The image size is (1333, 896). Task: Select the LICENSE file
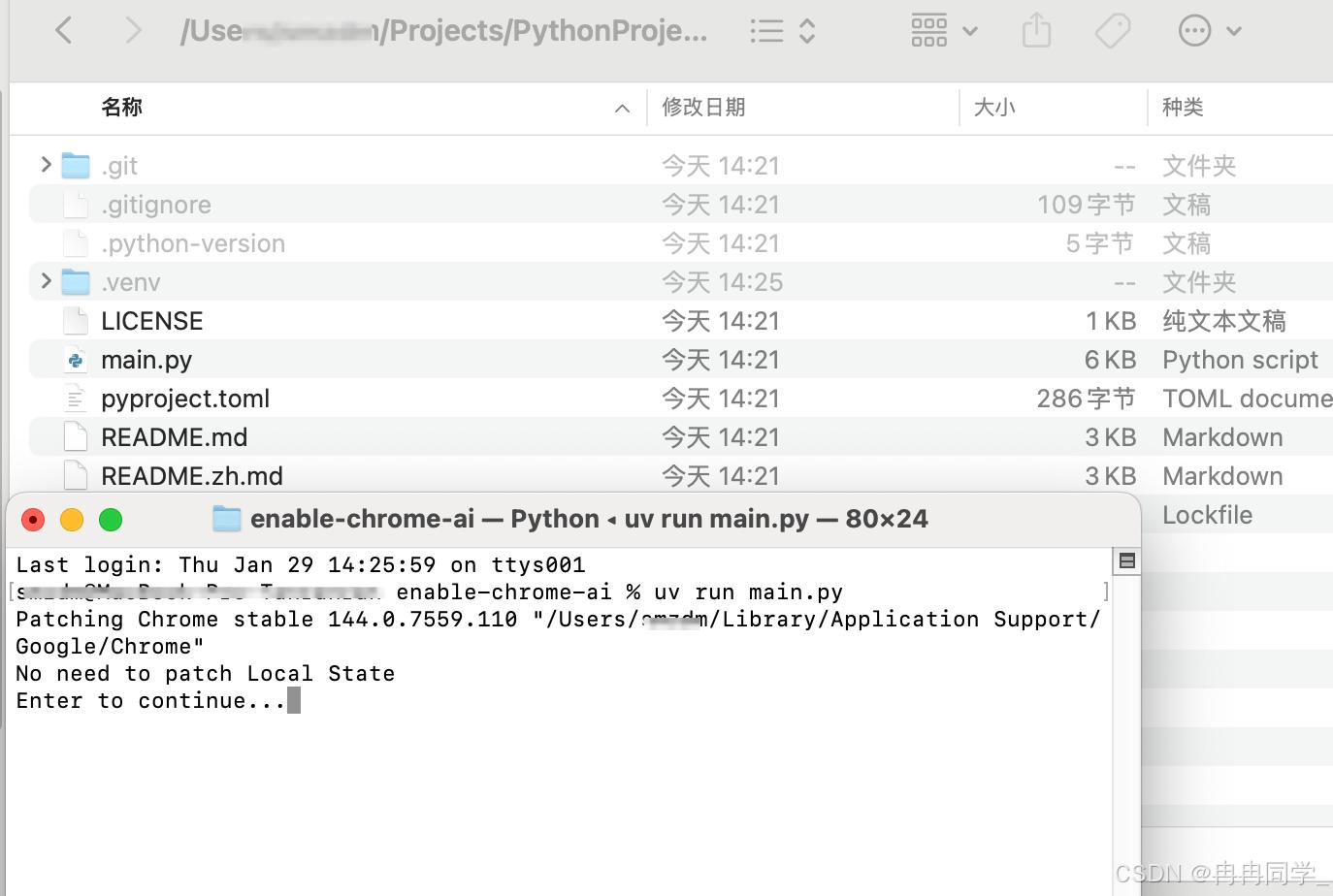point(152,321)
